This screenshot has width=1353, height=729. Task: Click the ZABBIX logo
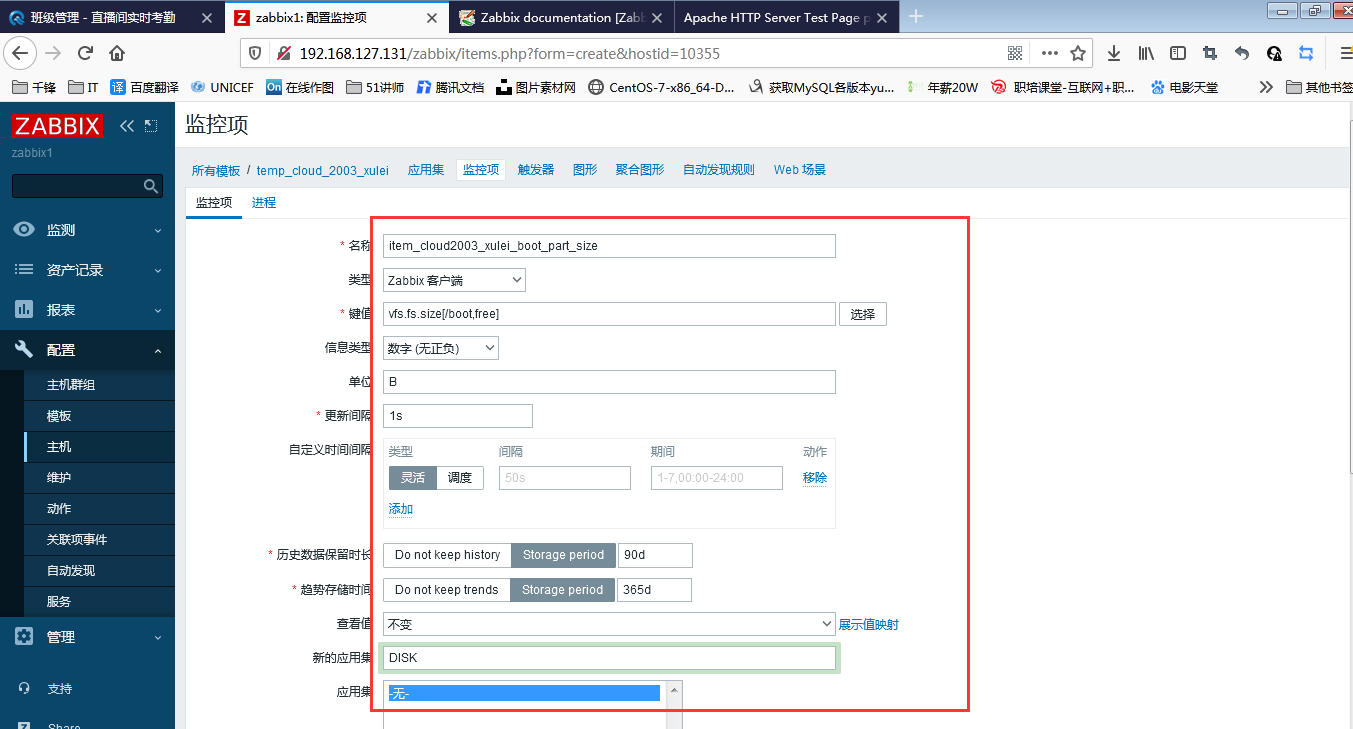pyautogui.click(x=57, y=126)
